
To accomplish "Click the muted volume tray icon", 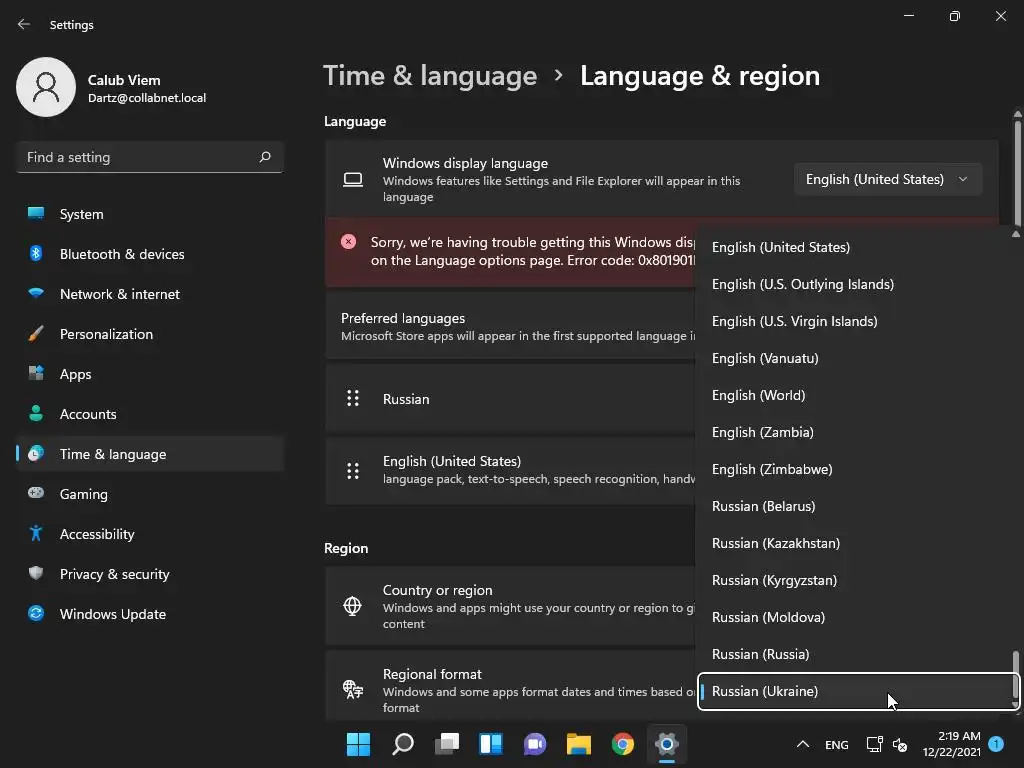I will click(x=900, y=744).
